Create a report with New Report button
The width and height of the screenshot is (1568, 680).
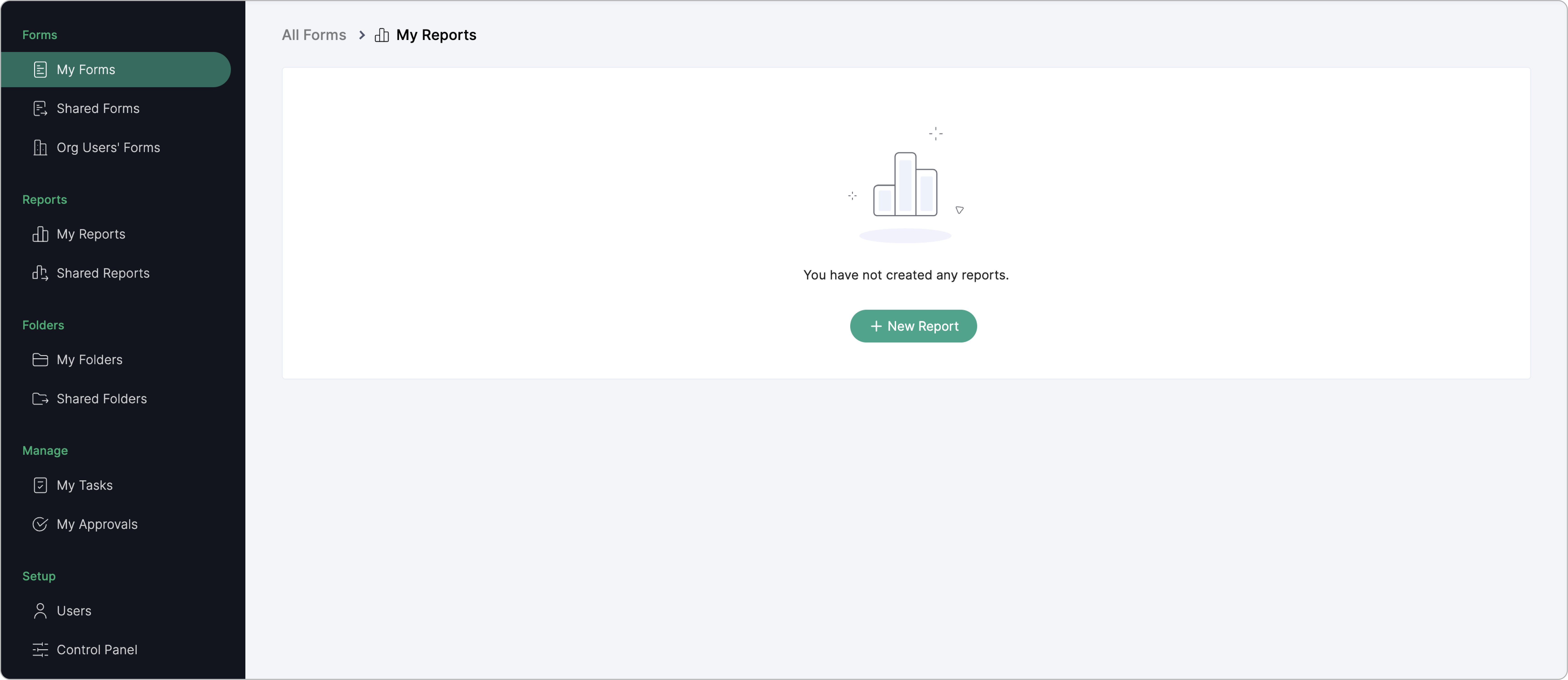(x=913, y=326)
